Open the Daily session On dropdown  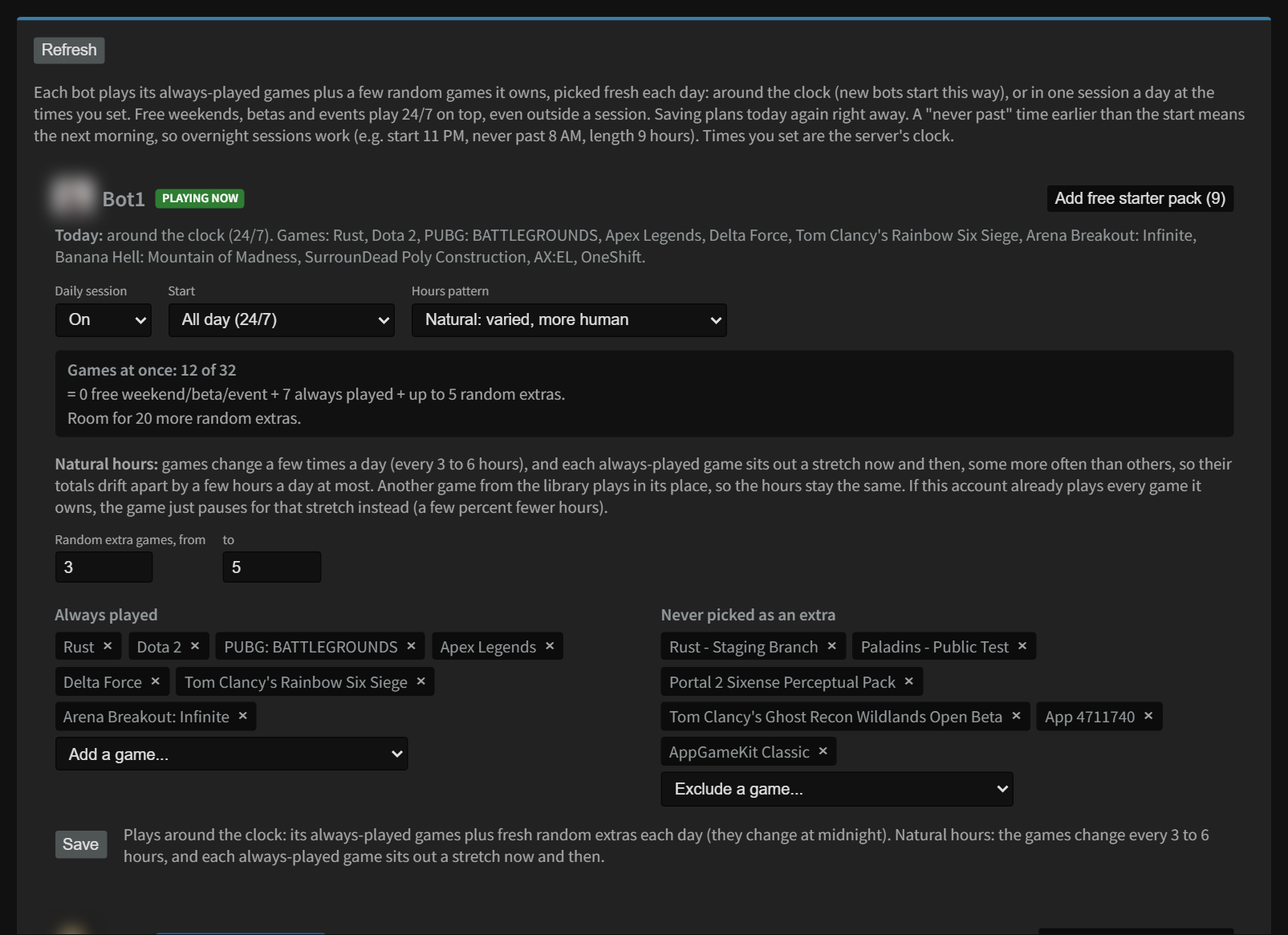point(104,320)
